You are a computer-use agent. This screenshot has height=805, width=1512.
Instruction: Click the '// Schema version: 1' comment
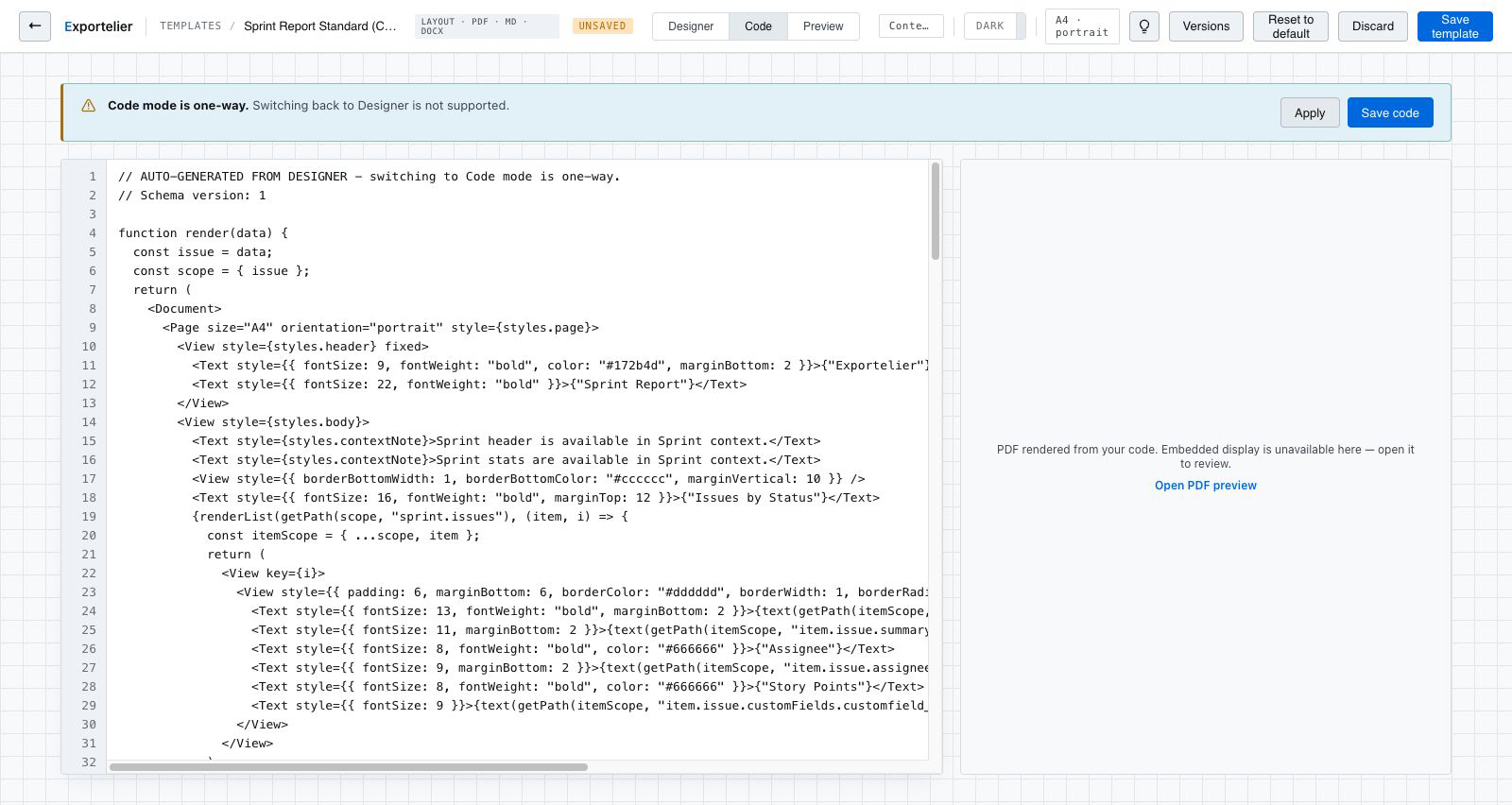(192, 196)
